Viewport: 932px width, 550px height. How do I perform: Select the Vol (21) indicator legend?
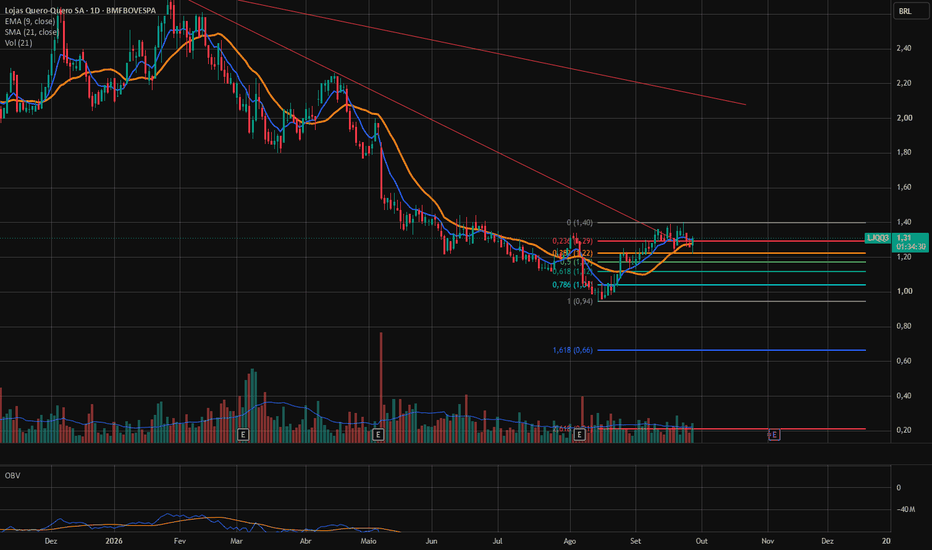18,43
